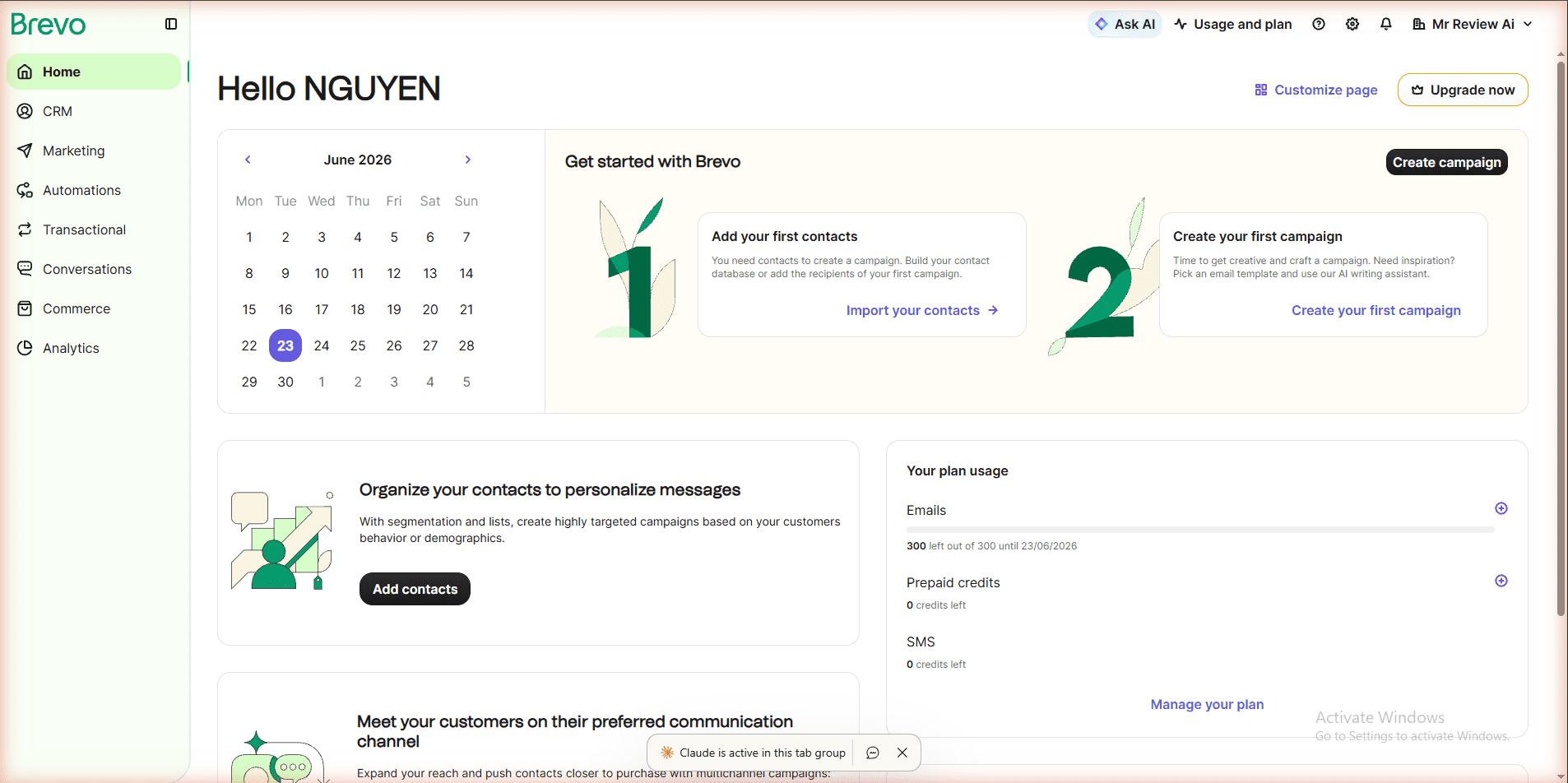The image size is (1568, 783).
Task: Click the June 2026 calendar title
Action: 358,160
